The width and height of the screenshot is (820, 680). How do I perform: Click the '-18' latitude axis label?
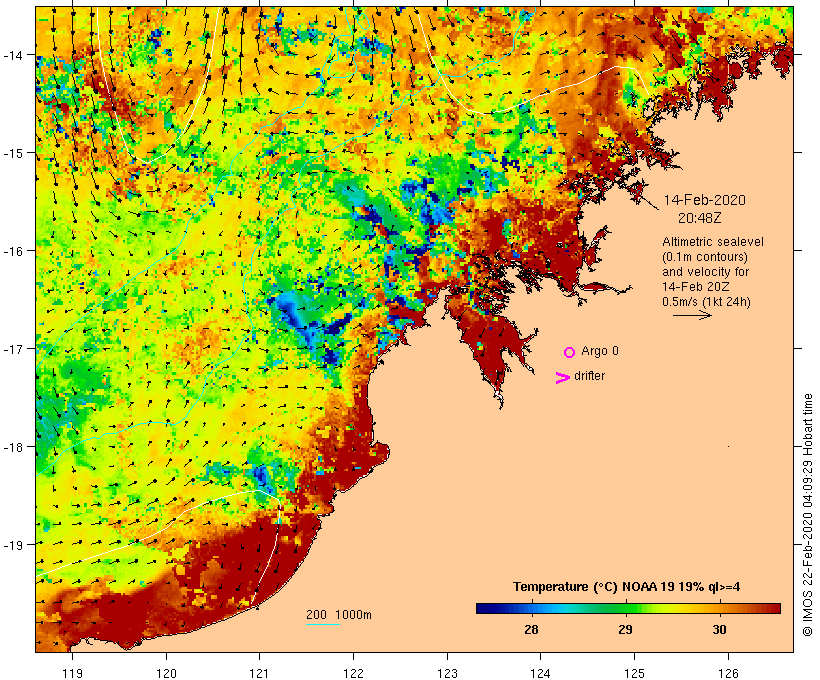[x=12, y=447]
